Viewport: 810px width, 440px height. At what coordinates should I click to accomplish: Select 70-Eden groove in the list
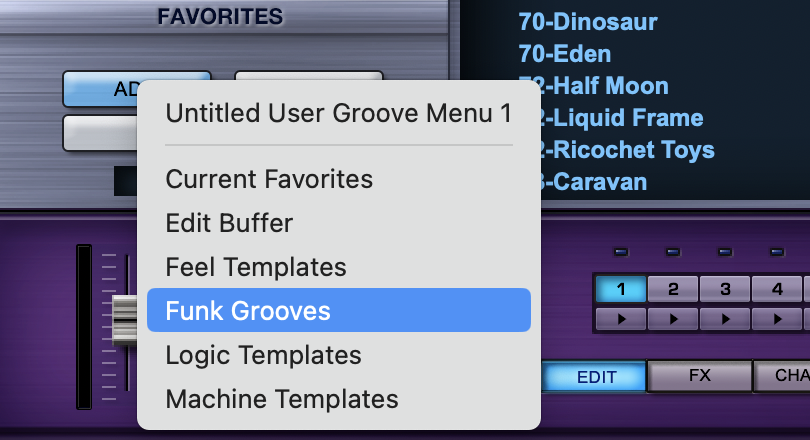pos(564,53)
